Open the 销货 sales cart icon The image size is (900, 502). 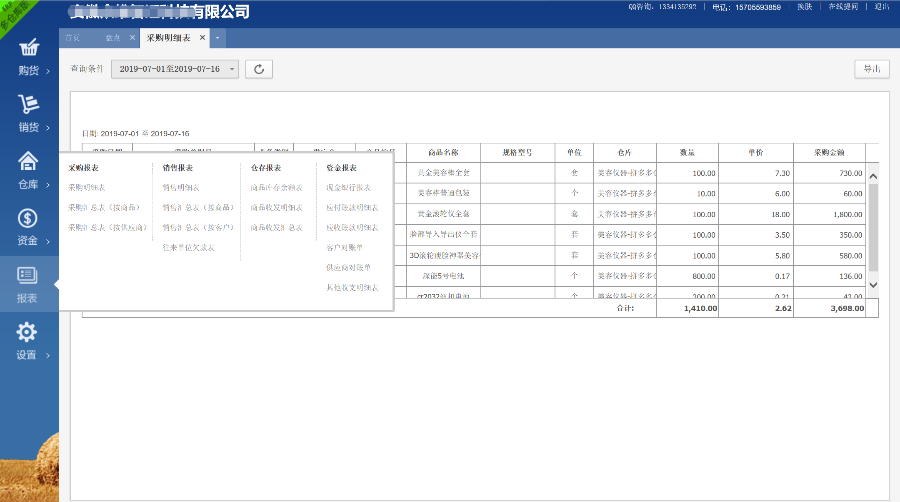tap(29, 106)
